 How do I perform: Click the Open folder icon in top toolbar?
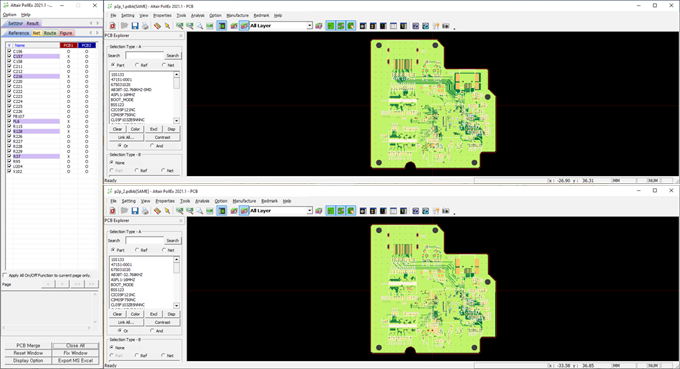[124, 26]
